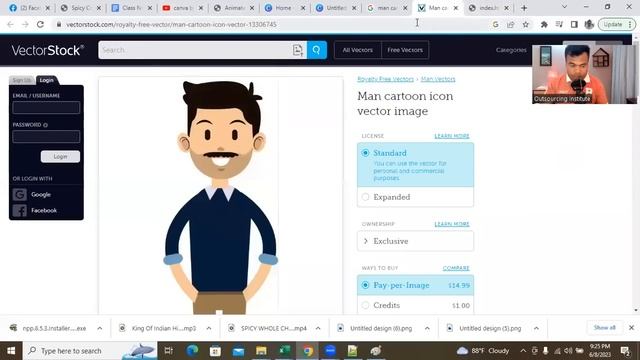Screen dimensions: 640x360
Task: Open Excel from the taskbar
Action: coord(284,351)
